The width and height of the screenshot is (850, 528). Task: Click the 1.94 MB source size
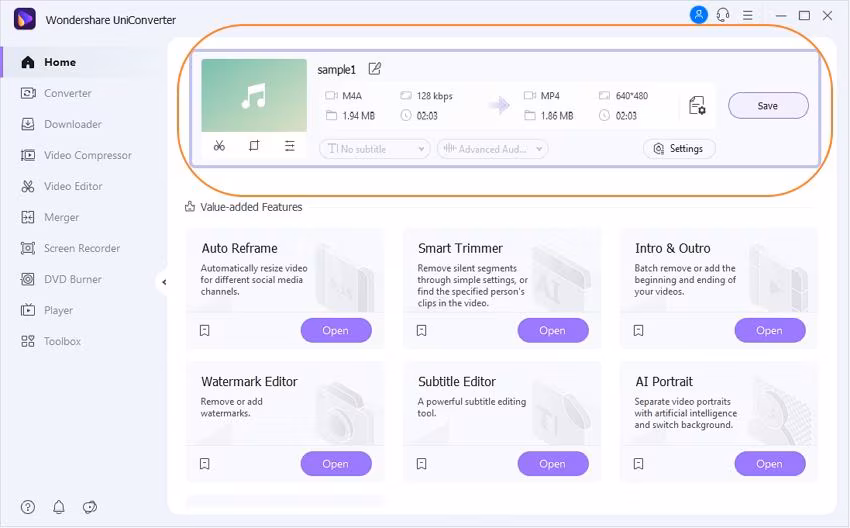[x=358, y=115]
